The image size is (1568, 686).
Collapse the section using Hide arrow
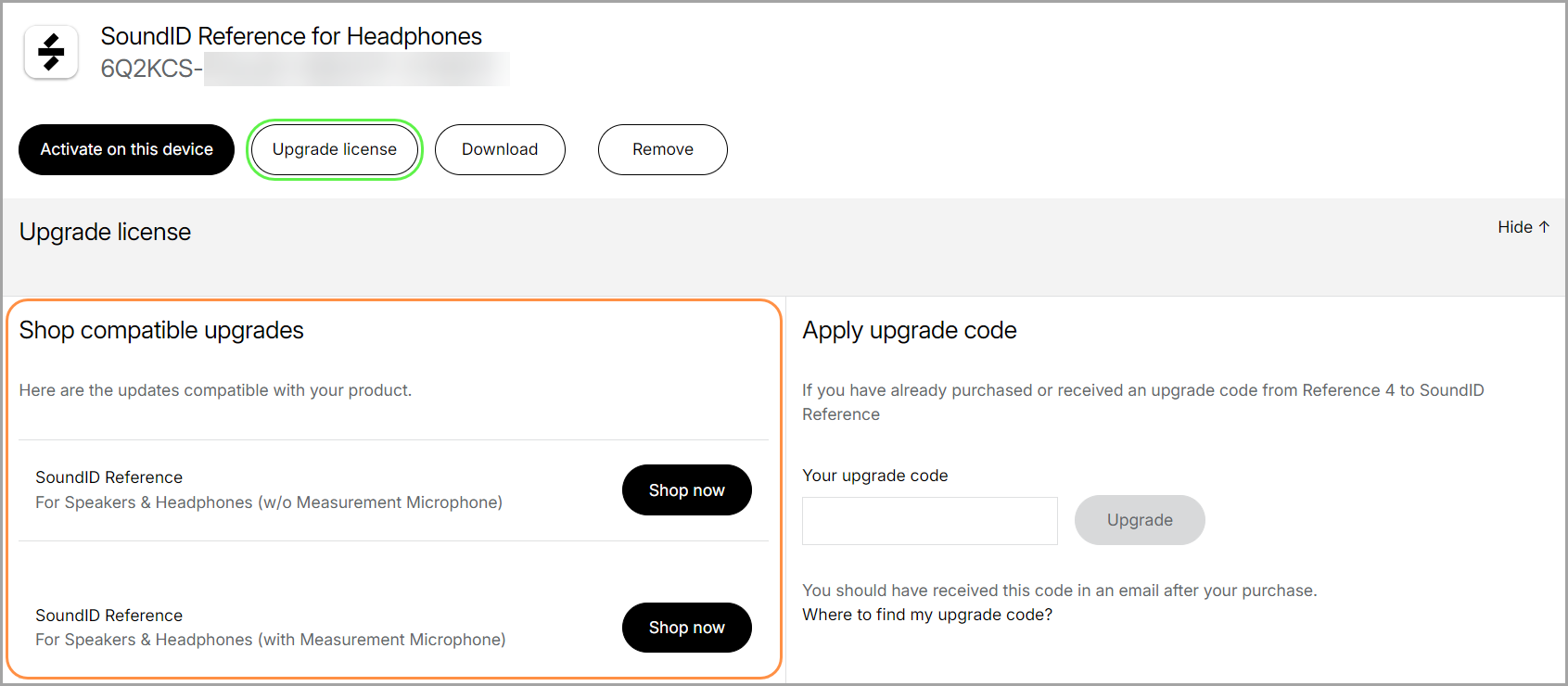1523,227
